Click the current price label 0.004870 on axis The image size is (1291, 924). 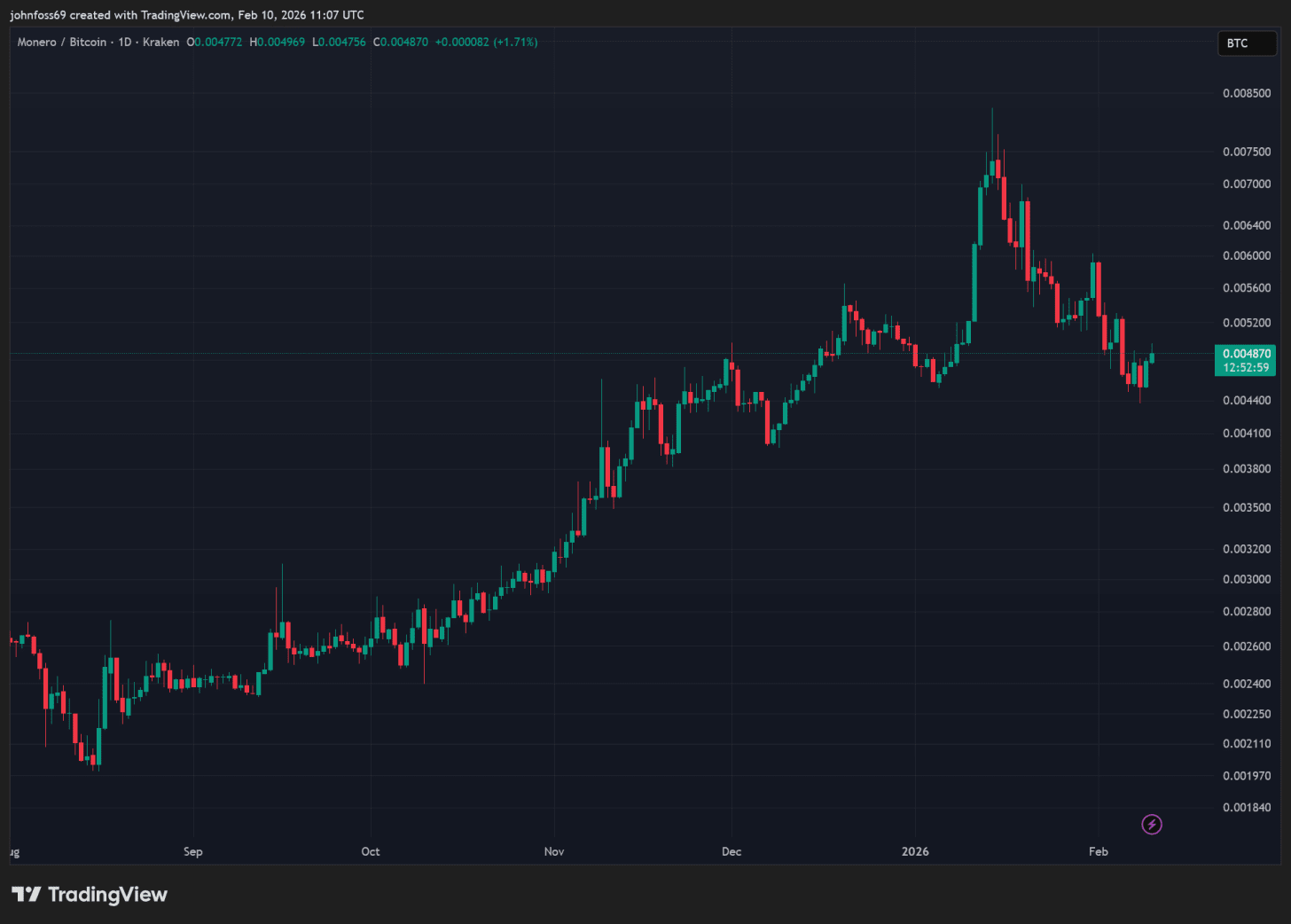coord(1247,353)
